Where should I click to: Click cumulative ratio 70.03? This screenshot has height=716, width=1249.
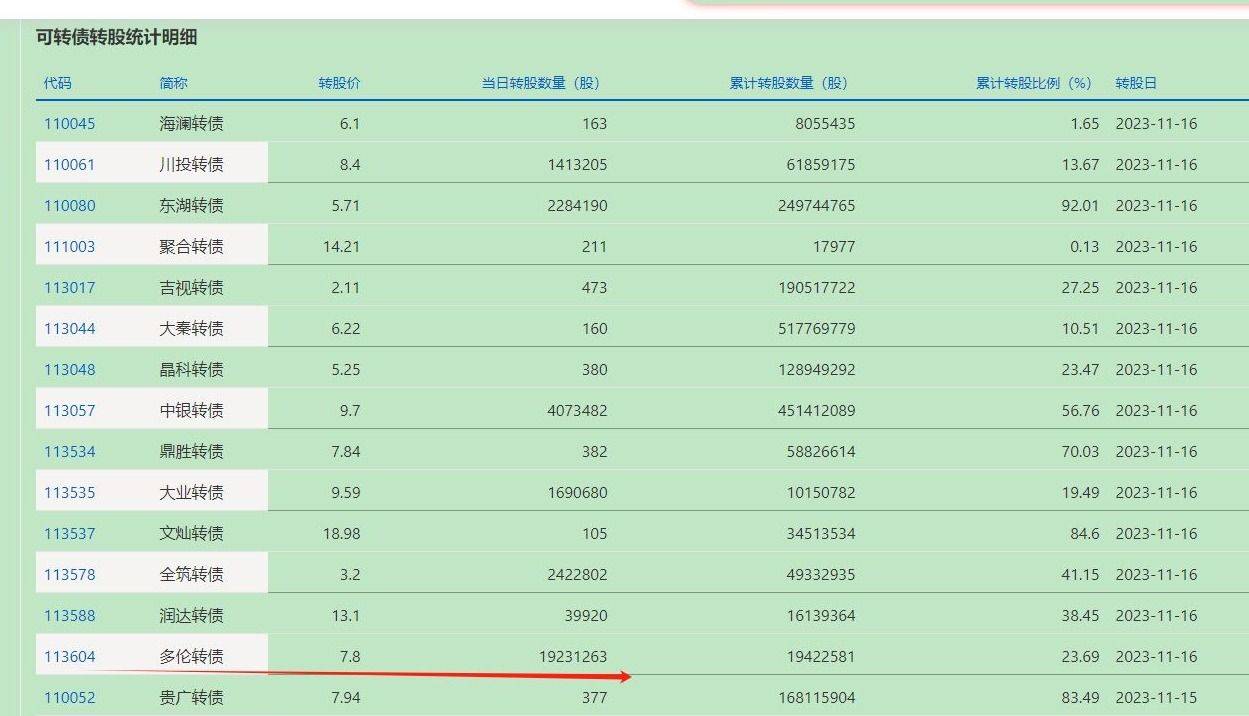[x=1080, y=452]
